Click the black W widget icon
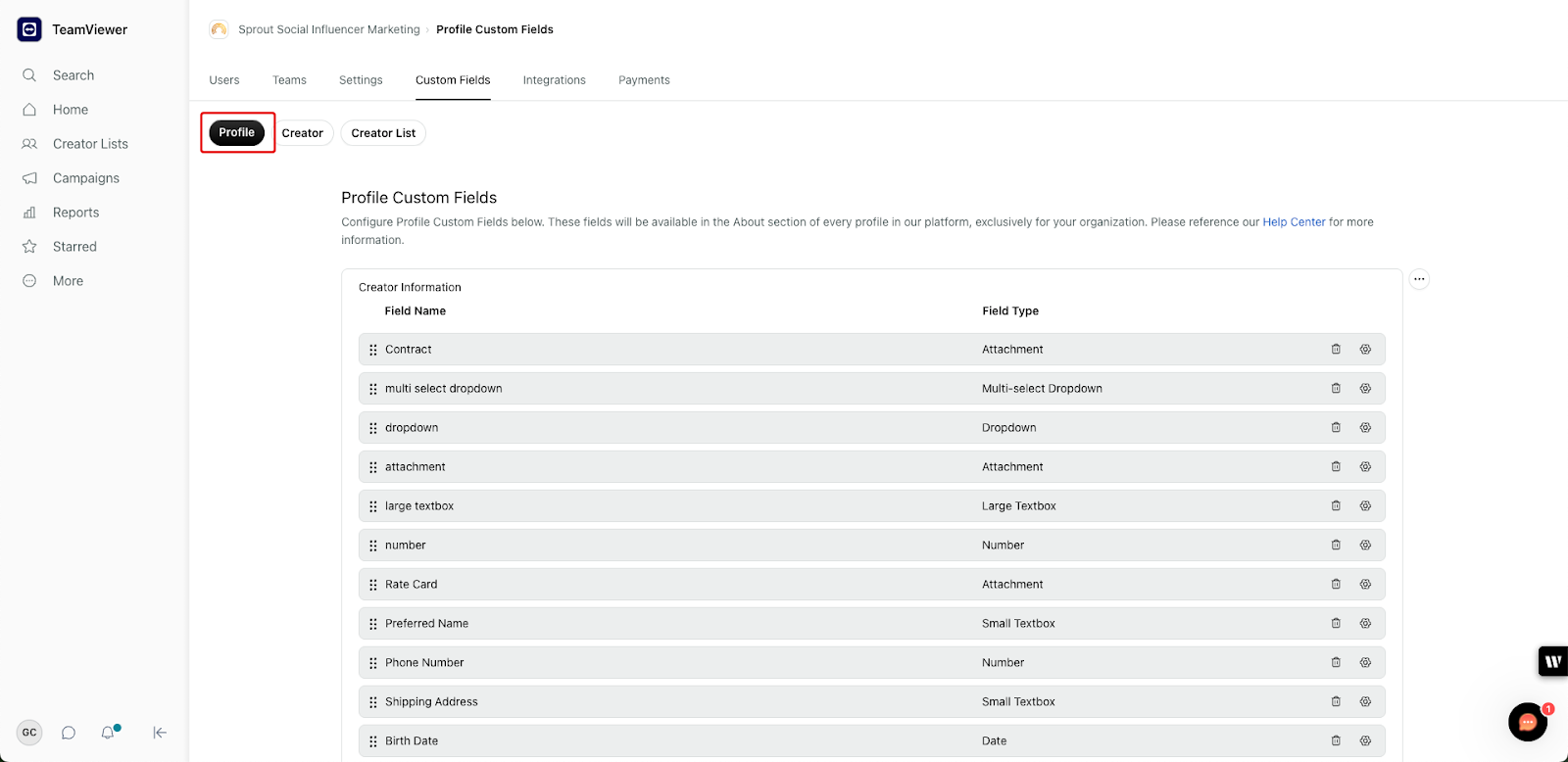Screen dimensions: 1568x762 [1553, 661]
